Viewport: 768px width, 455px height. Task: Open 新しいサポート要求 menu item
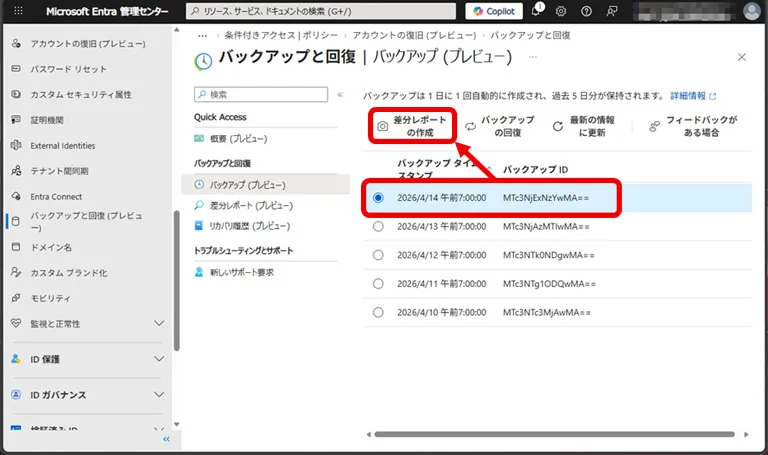(x=241, y=272)
